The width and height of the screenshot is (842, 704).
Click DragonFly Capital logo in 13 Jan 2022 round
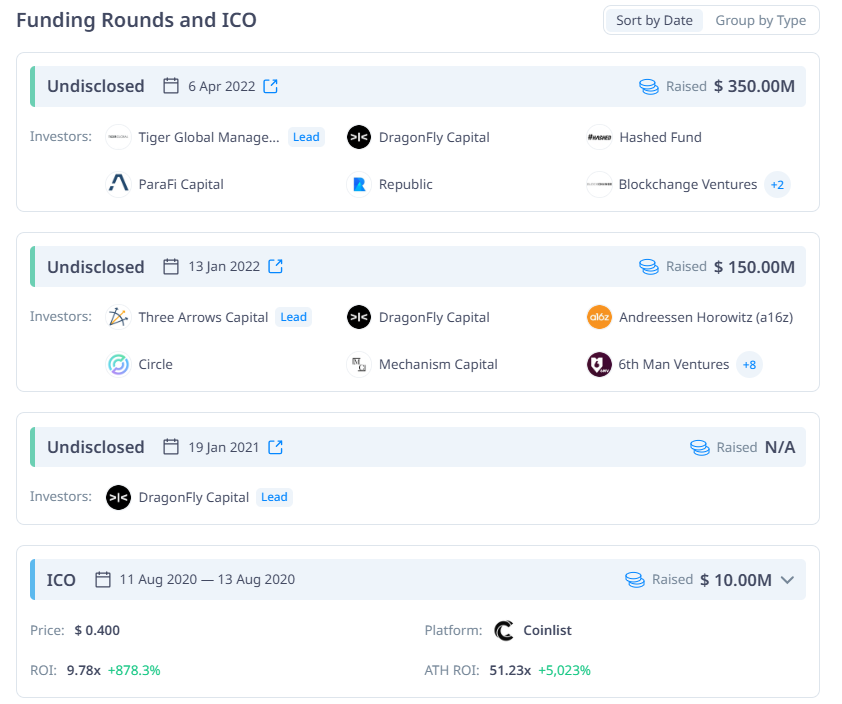click(x=359, y=317)
